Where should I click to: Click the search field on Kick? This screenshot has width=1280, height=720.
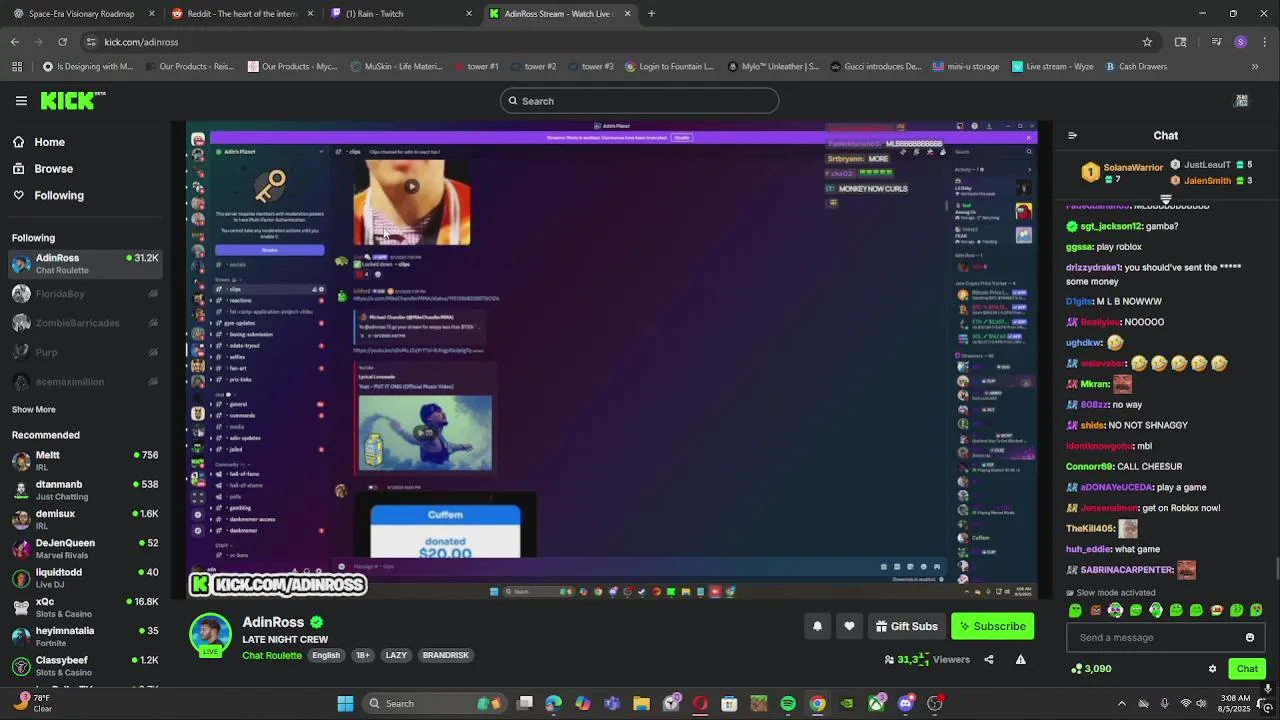click(639, 101)
